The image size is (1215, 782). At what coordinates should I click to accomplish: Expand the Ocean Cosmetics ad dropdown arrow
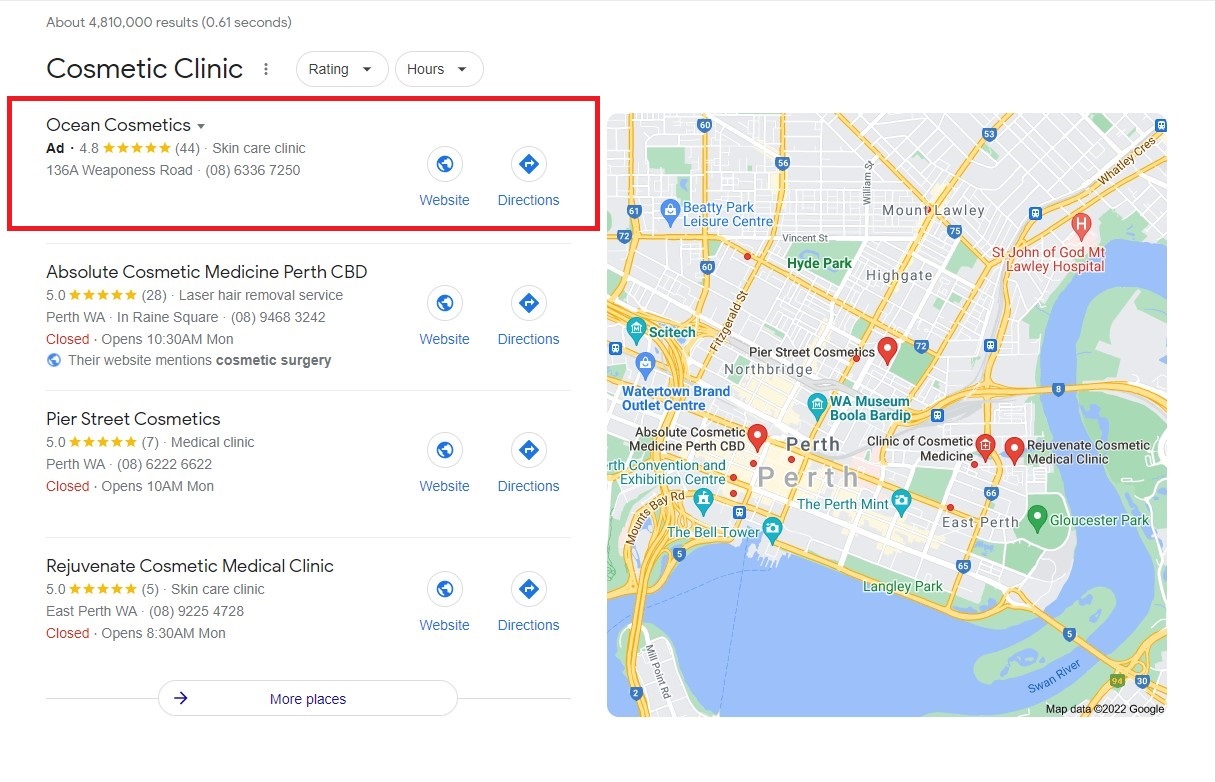[201, 126]
